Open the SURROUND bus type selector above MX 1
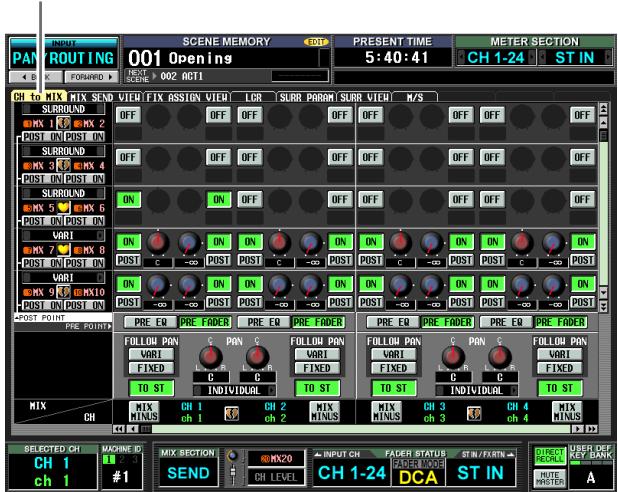This screenshot has height=492, width=618. click(63, 109)
